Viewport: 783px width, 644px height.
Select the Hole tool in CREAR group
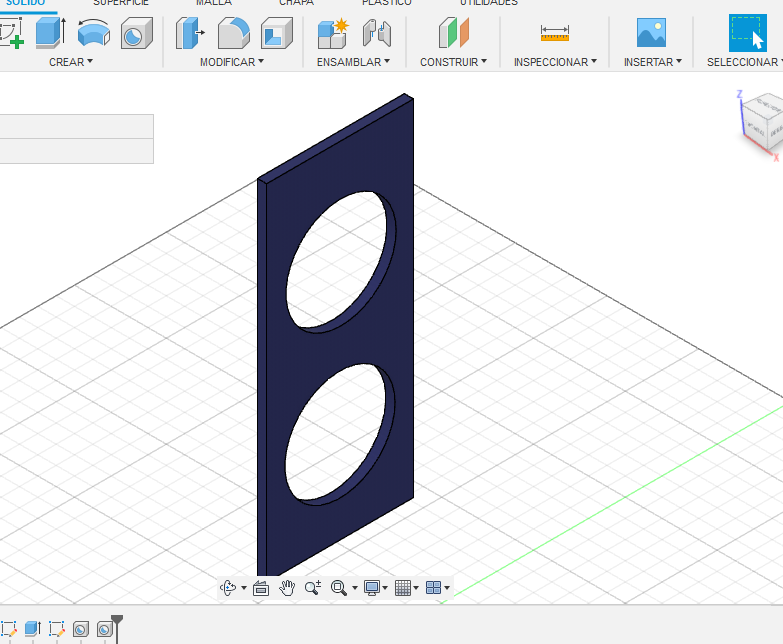136,33
